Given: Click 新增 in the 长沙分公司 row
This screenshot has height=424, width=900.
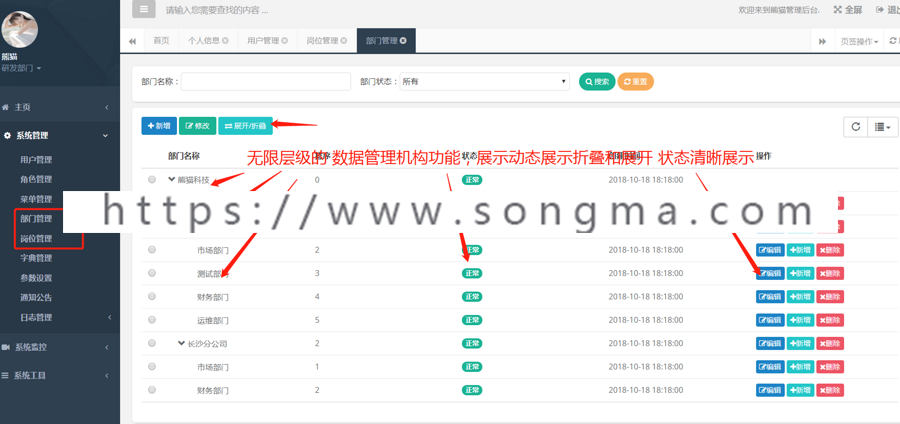Looking at the screenshot, I should (800, 343).
